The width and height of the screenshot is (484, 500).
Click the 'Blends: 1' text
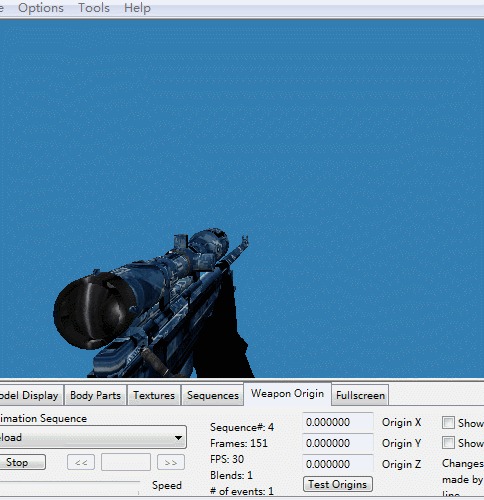(x=231, y=475)
